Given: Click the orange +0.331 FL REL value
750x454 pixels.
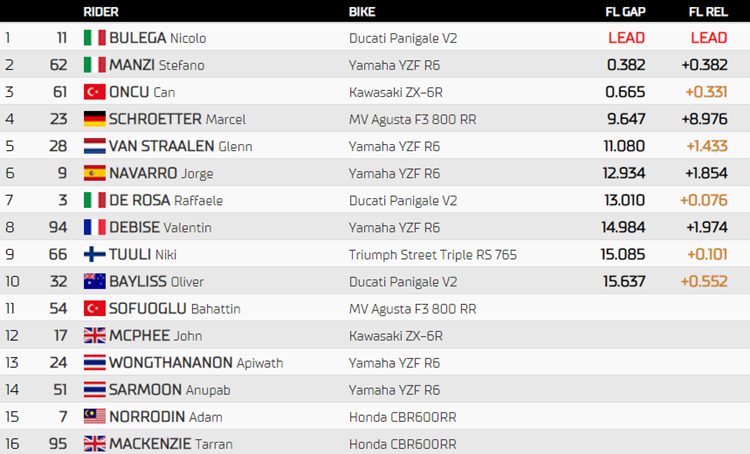Looking at the screenshot, I should click(706, 92).
